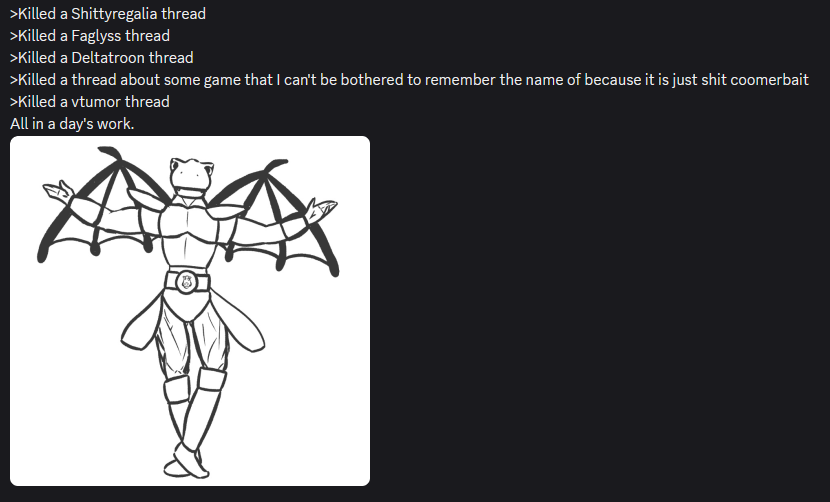This screenshot has height=502, width=830.
Task: Click the first greentext line about Shittyregalia
Action: [108, 14]
